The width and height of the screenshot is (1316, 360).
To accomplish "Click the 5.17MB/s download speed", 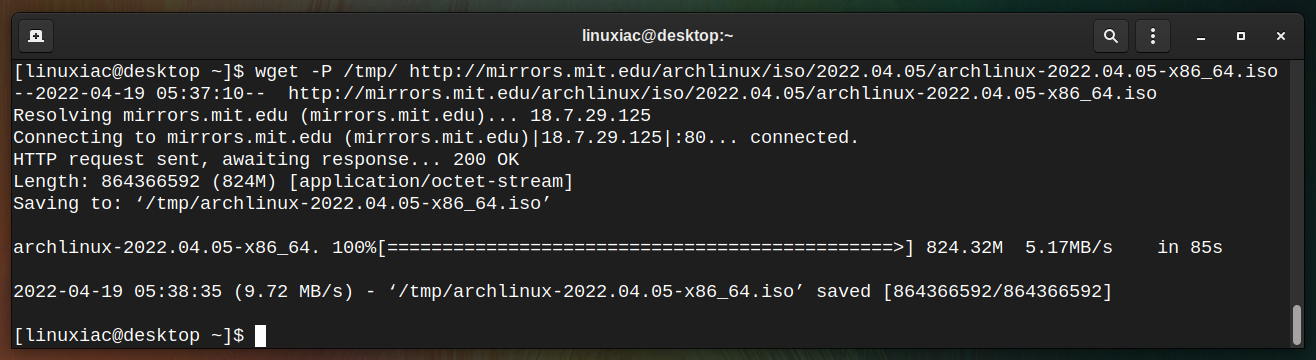I will (x=1069, y=248).
